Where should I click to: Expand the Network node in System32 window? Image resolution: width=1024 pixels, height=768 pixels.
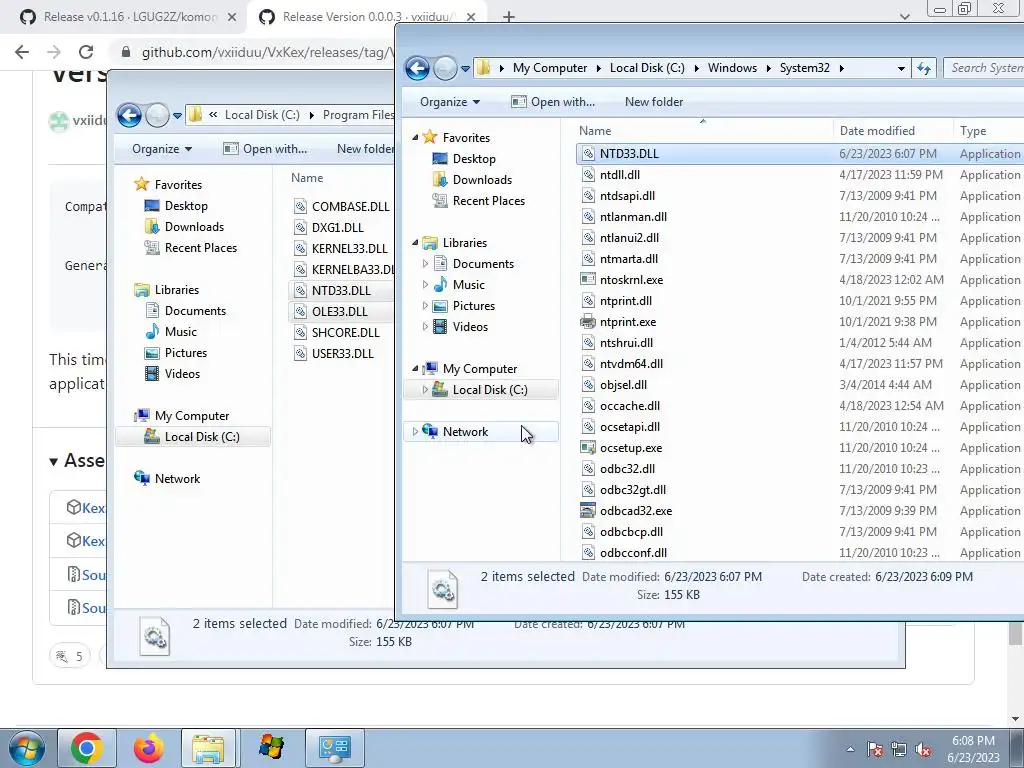415,432
